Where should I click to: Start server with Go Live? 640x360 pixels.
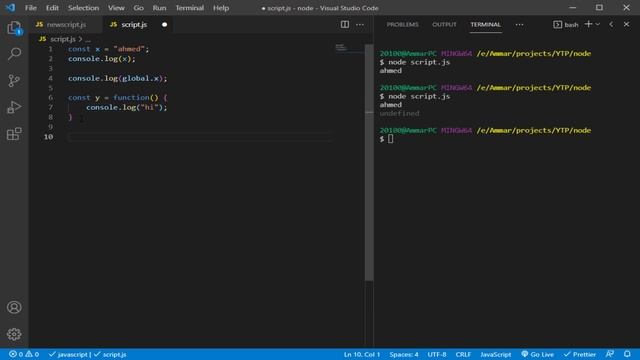click(538, 354)
